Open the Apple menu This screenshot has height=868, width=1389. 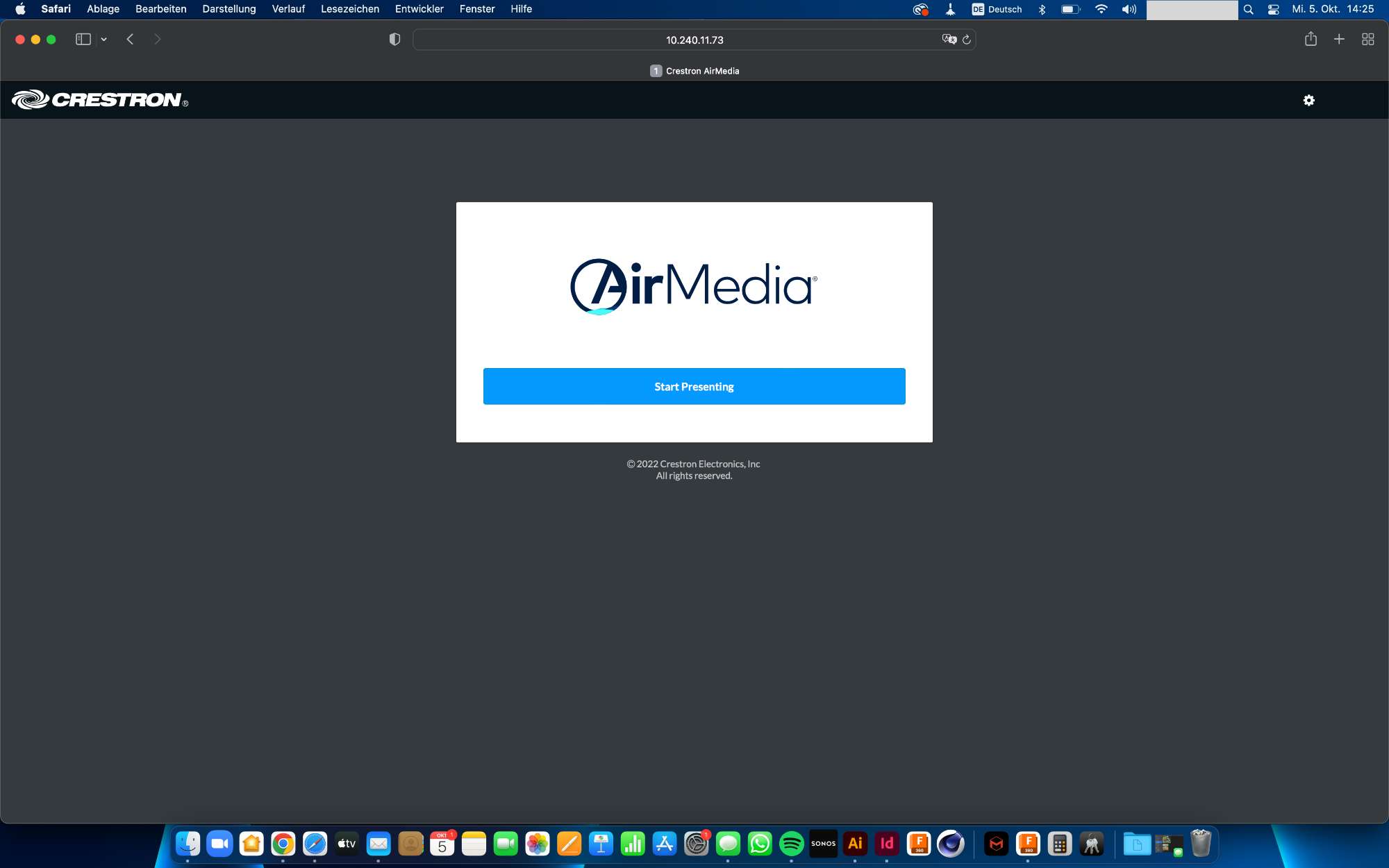coord(20,9)
